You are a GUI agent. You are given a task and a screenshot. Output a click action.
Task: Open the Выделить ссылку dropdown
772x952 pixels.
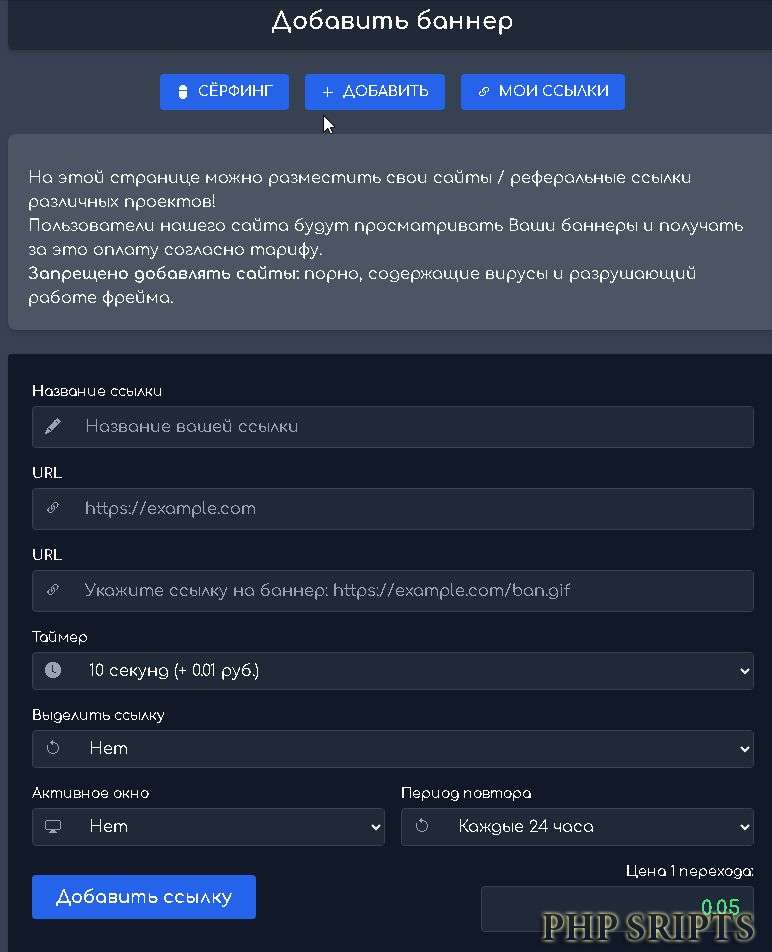393,749
